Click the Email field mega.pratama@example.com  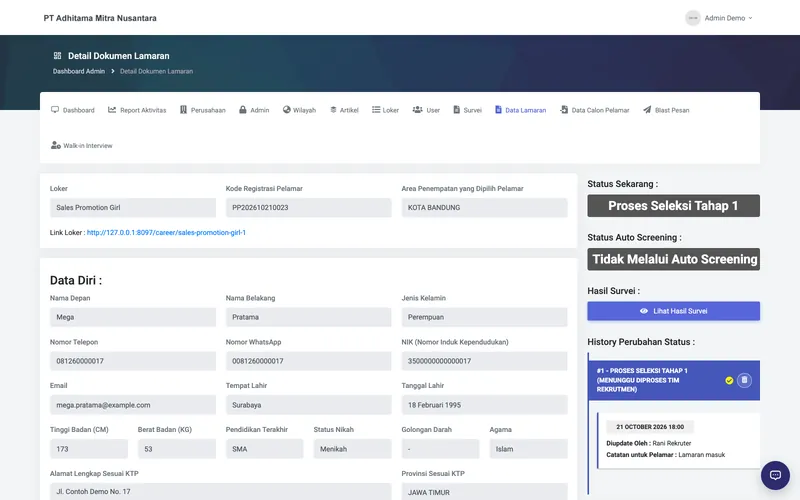133,405
